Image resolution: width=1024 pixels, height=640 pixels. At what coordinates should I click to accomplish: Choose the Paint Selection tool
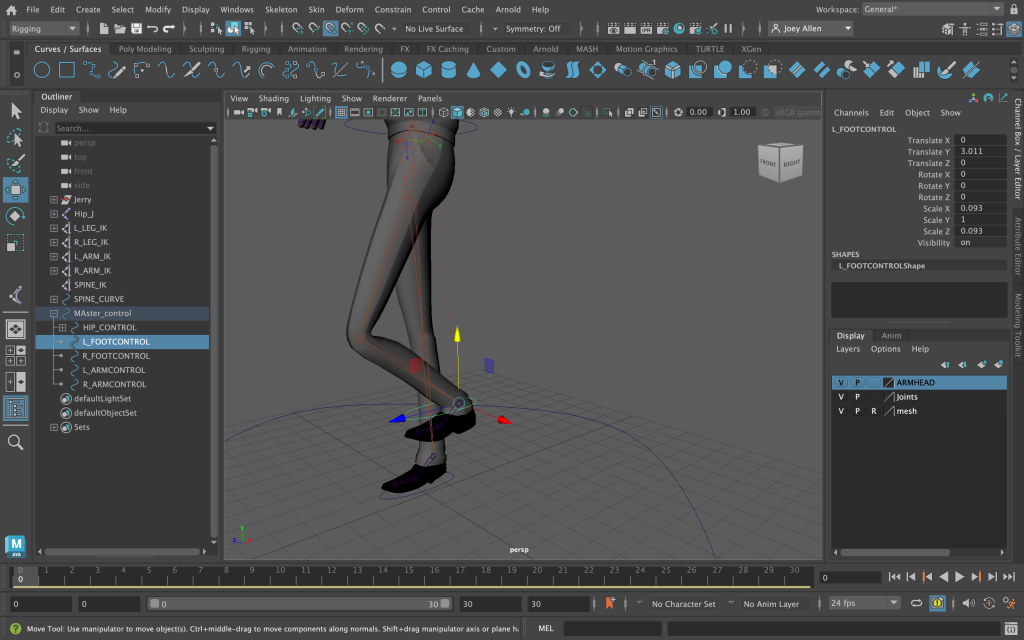16,163
